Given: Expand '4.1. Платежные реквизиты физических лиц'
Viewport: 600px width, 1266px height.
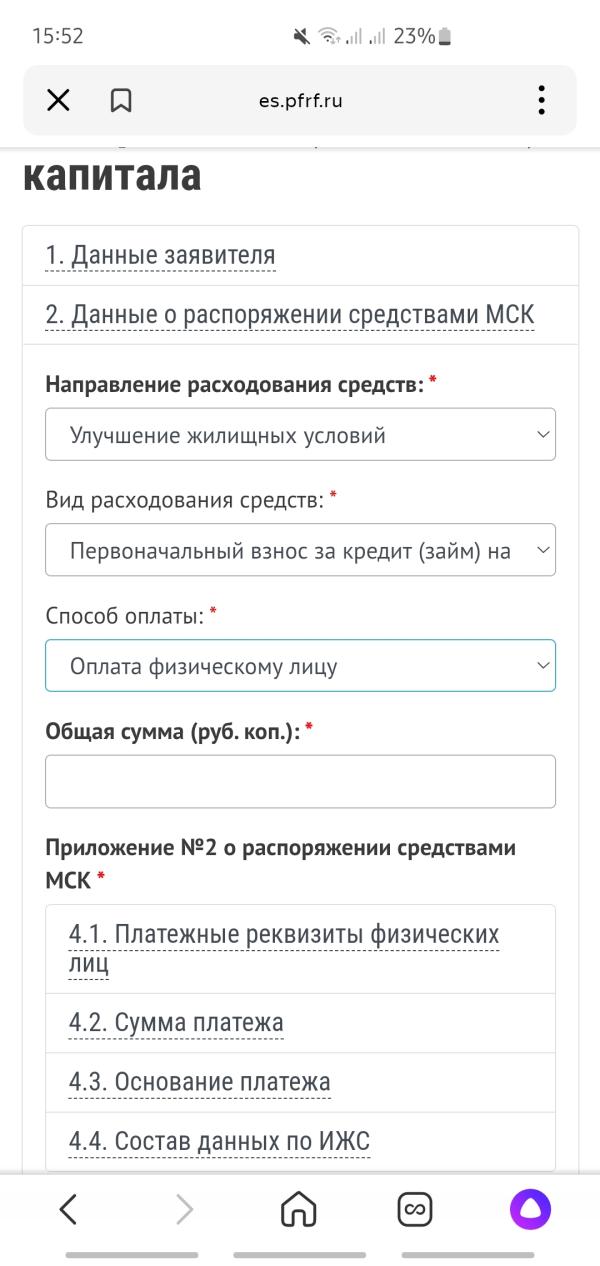Looking at the screenshot, I should click(x=284, y=949).
